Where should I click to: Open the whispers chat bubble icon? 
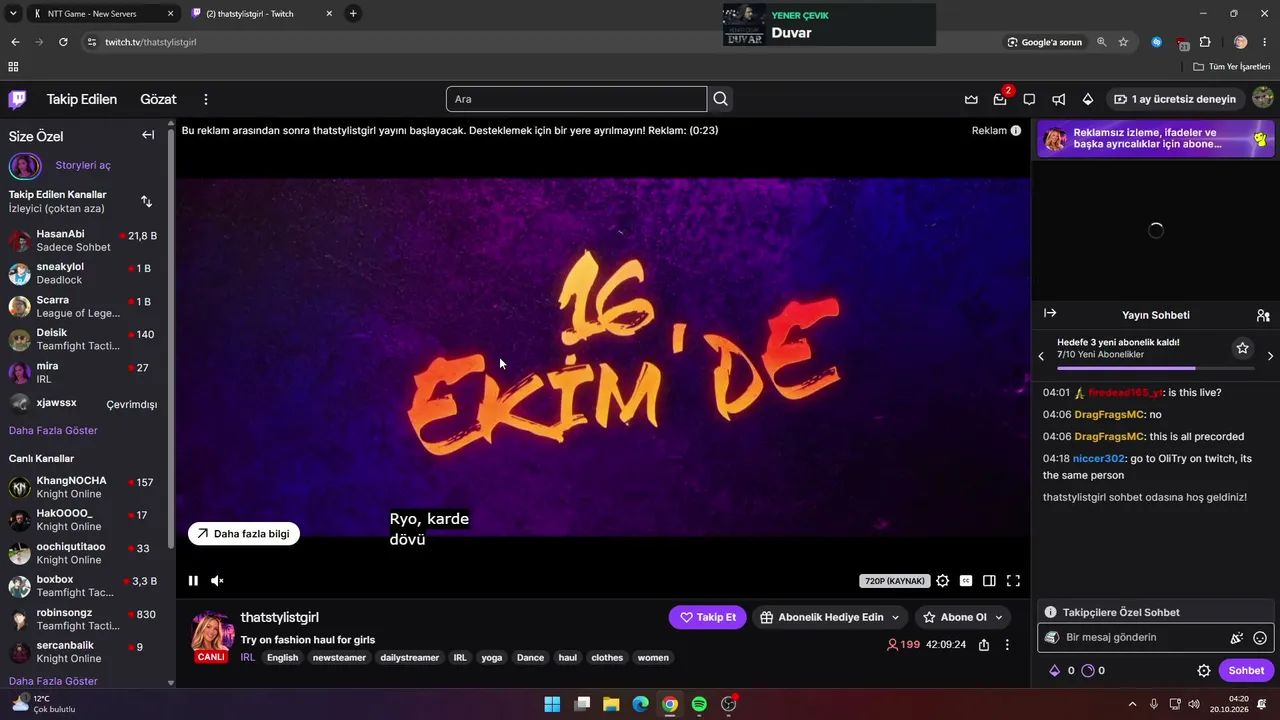pos(1029,99)
